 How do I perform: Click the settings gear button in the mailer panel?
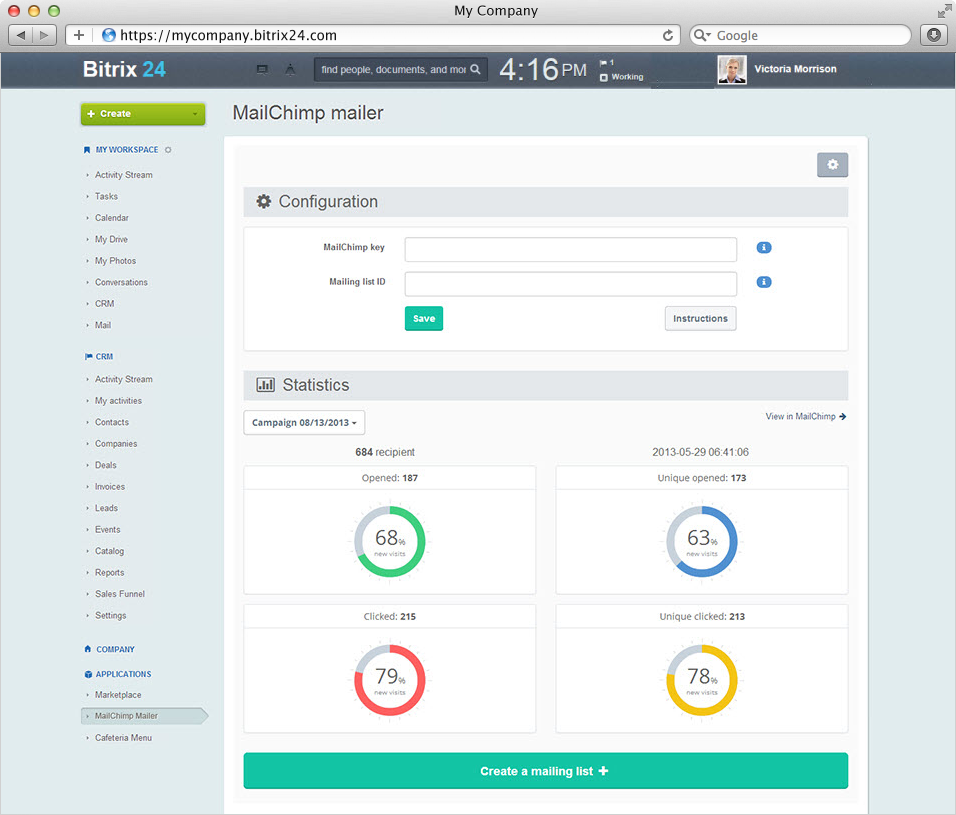832,165
